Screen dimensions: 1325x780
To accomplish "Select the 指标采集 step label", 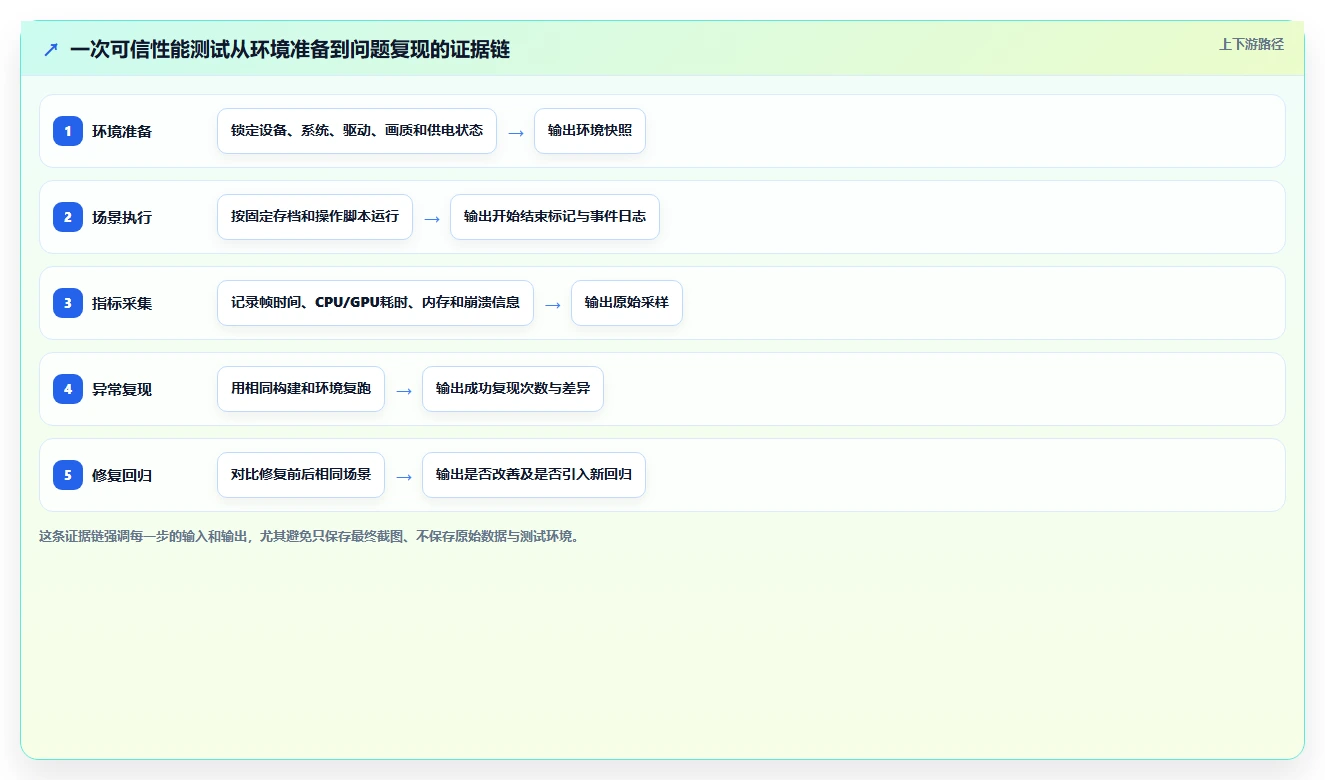I will point(122,303).
